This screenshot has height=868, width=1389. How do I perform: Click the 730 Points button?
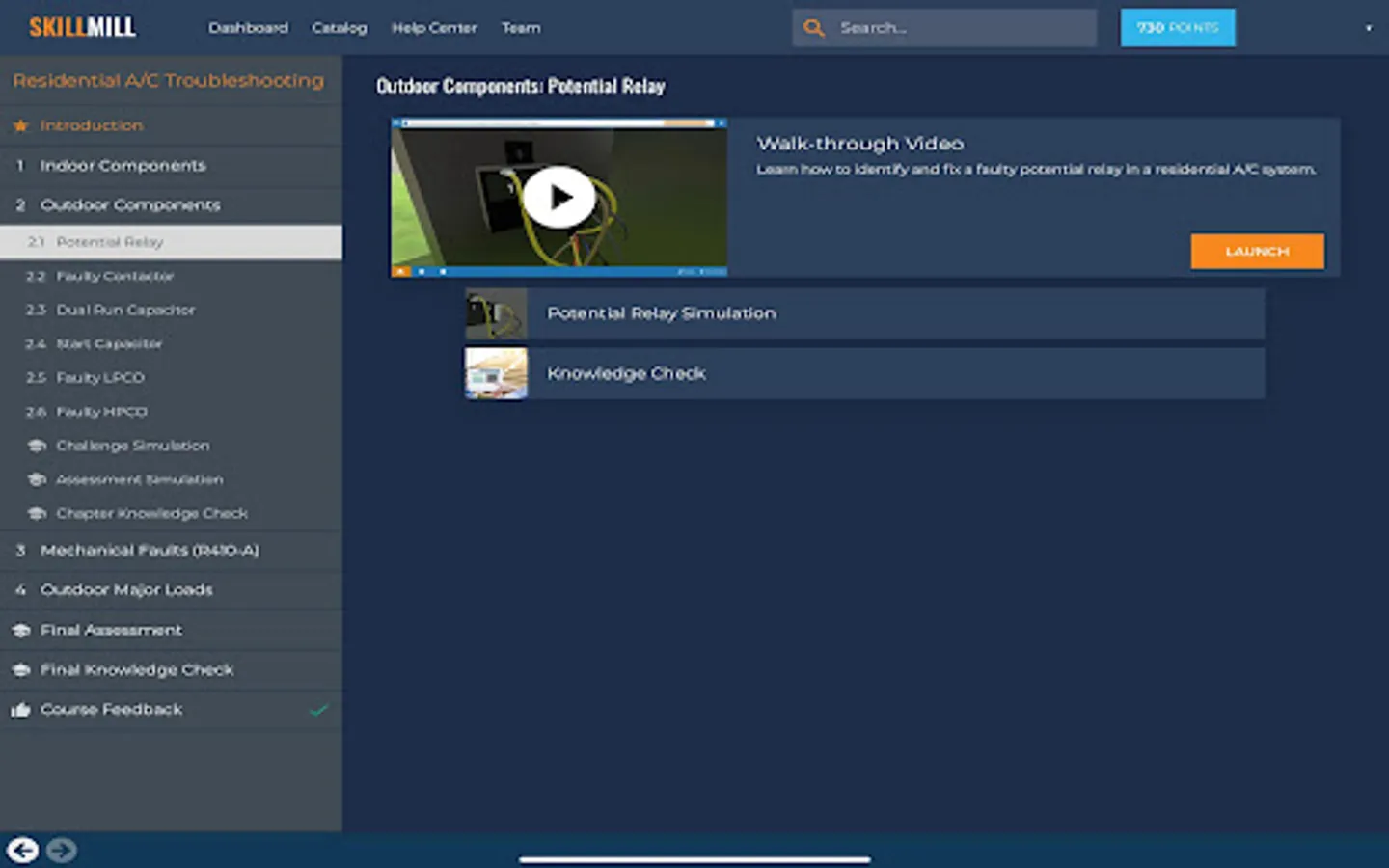point(1178,28)
